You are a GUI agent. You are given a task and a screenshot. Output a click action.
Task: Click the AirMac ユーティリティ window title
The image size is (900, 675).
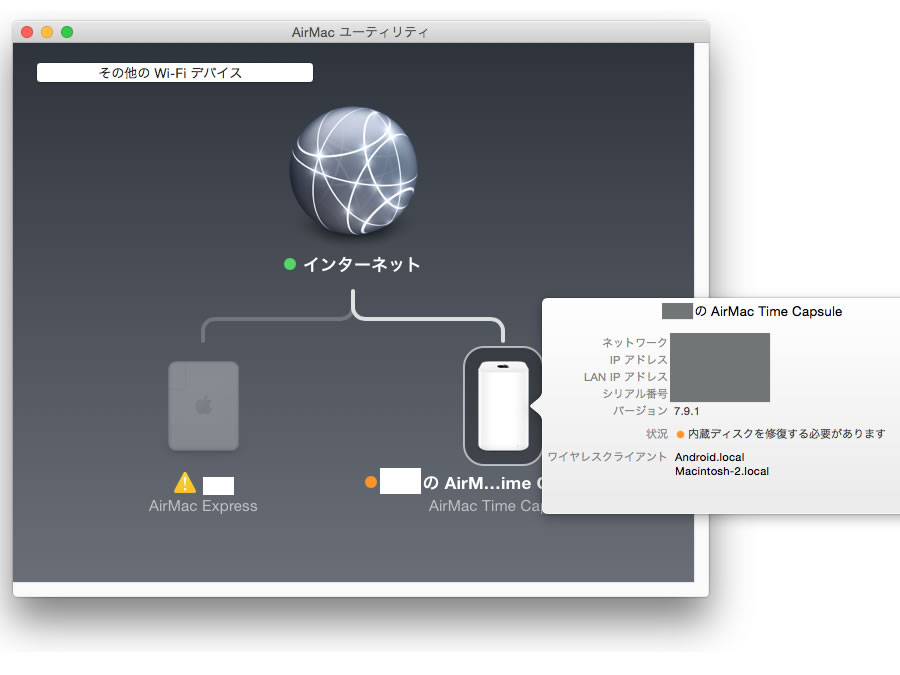click(x=360, y=32)
